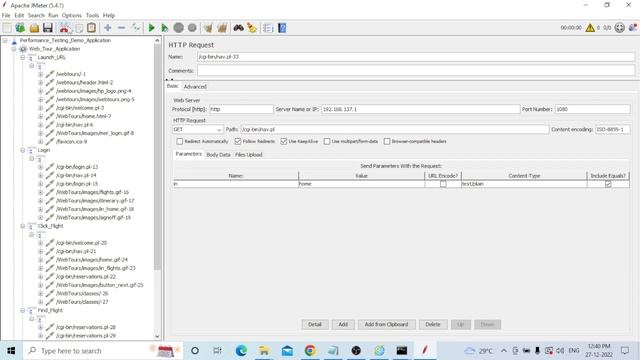Open the GET method dropdown

point(198,129)
